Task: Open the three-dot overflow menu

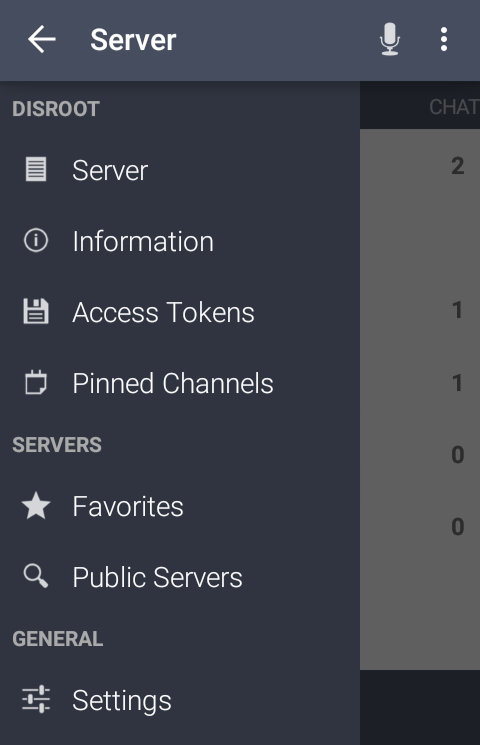Action: tap(443, 39)
